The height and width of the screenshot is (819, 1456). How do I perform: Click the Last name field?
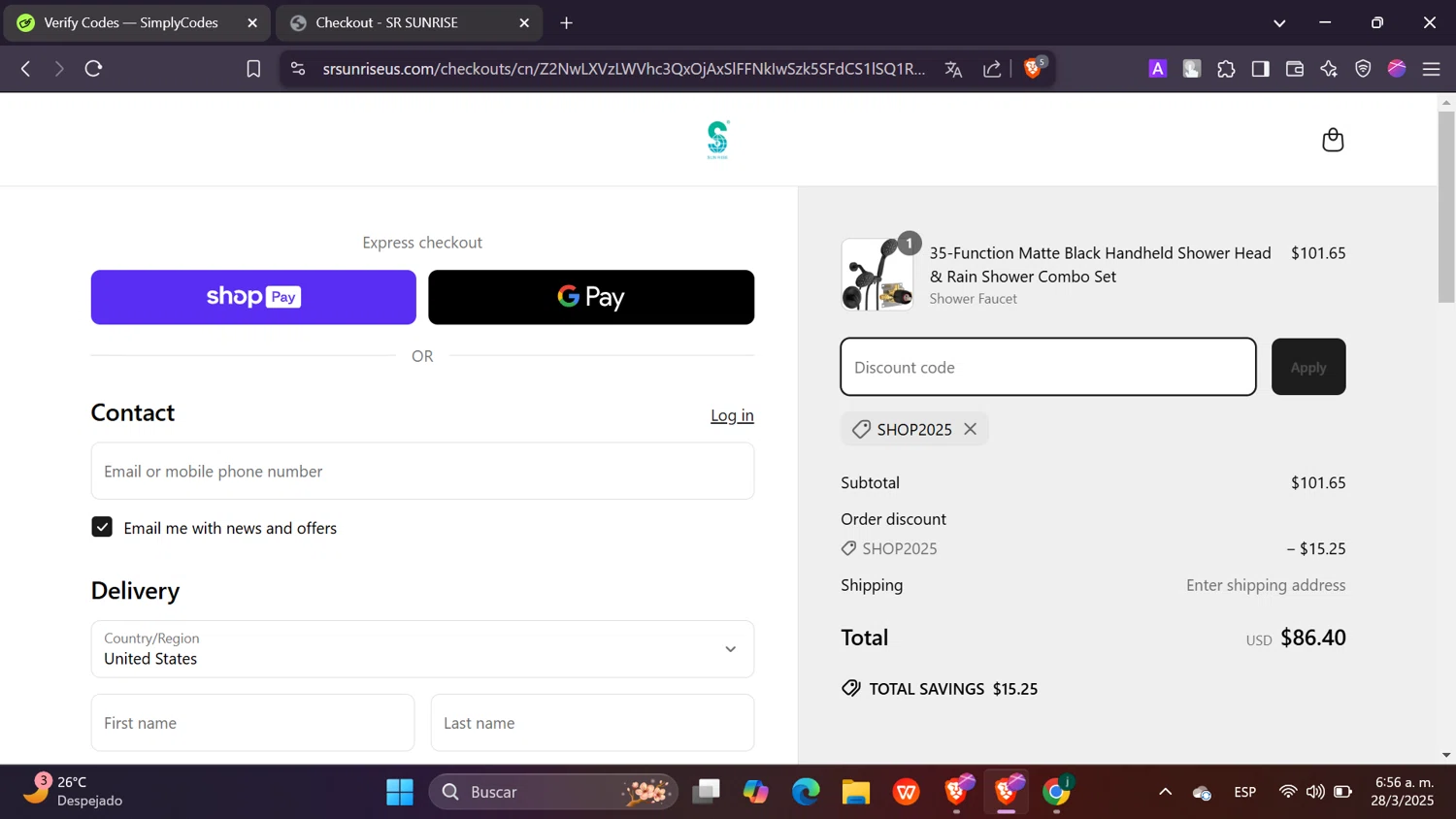592,723
